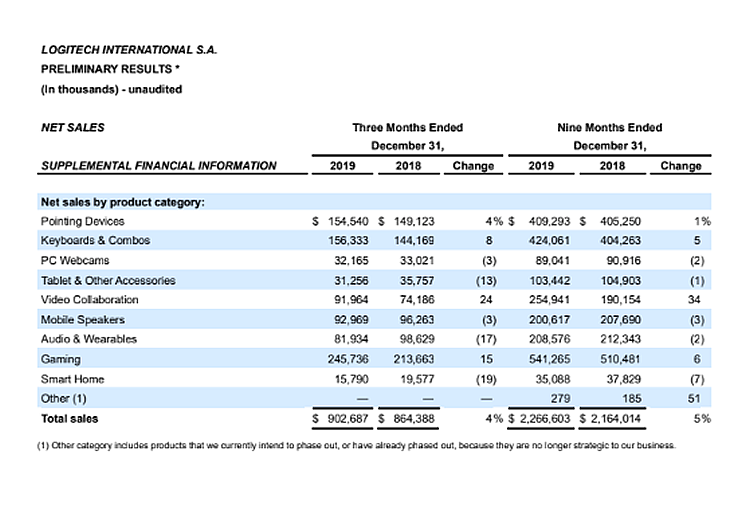
Task: Select the 'PC Webcams' row label
Action: click(75, 261)
